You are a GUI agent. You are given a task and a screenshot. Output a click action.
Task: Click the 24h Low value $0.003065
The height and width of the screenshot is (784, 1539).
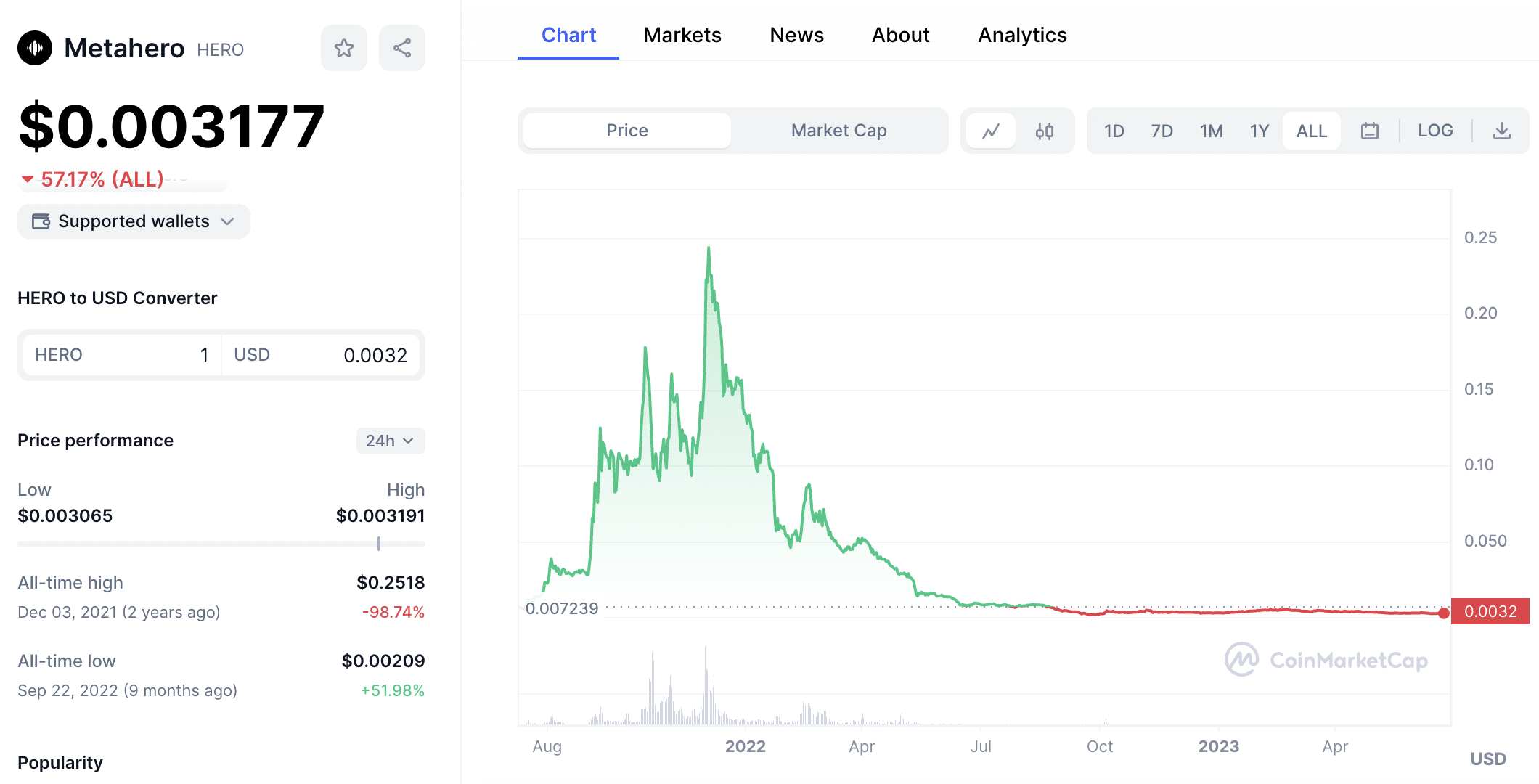(x=65, y=515)
